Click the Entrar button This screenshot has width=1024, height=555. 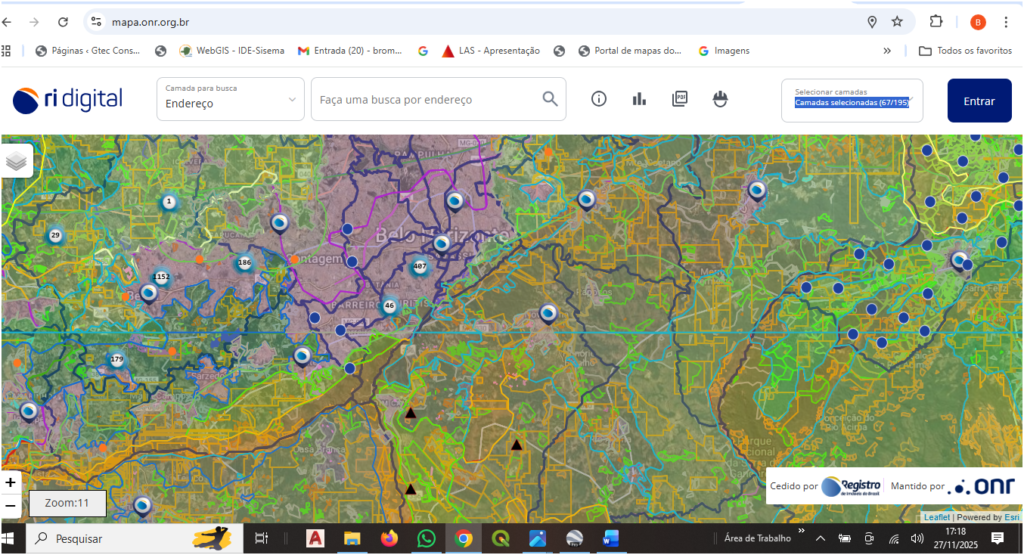point(979,101)
